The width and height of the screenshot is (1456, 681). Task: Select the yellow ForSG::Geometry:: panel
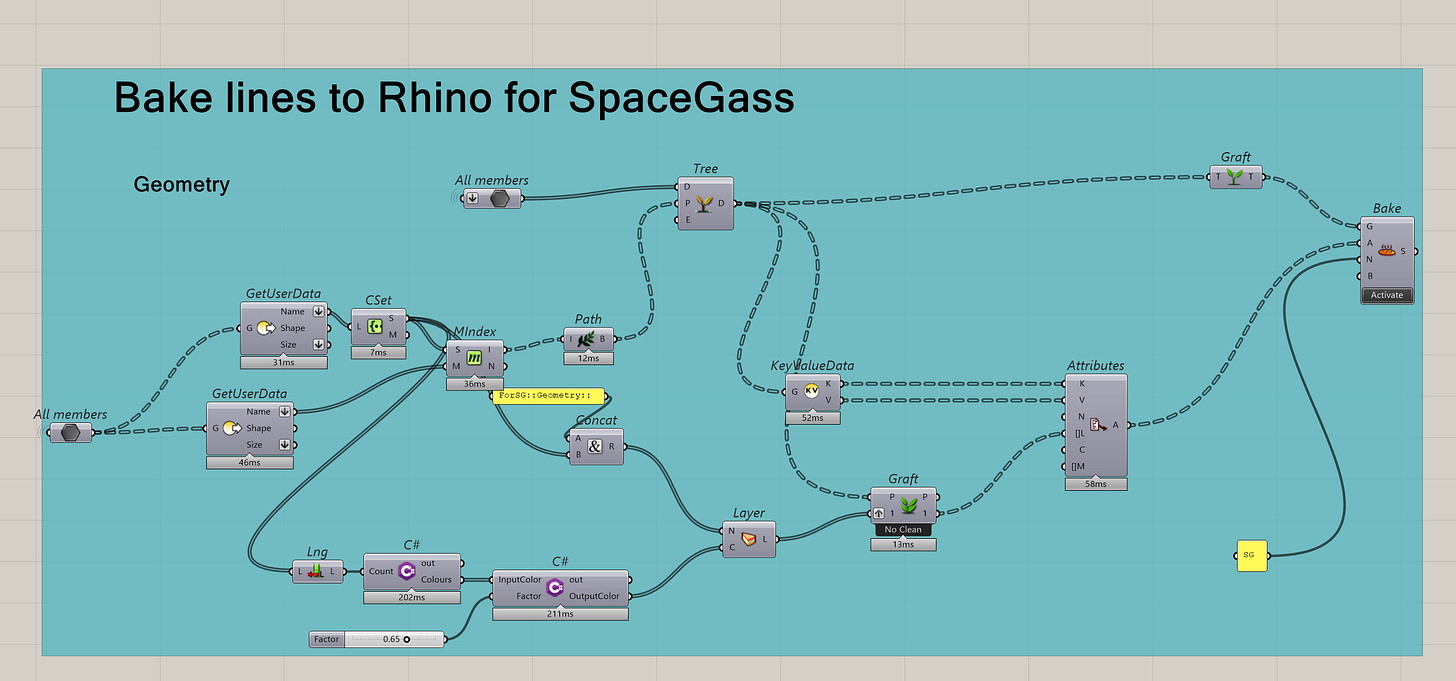[x=549, y=395]
